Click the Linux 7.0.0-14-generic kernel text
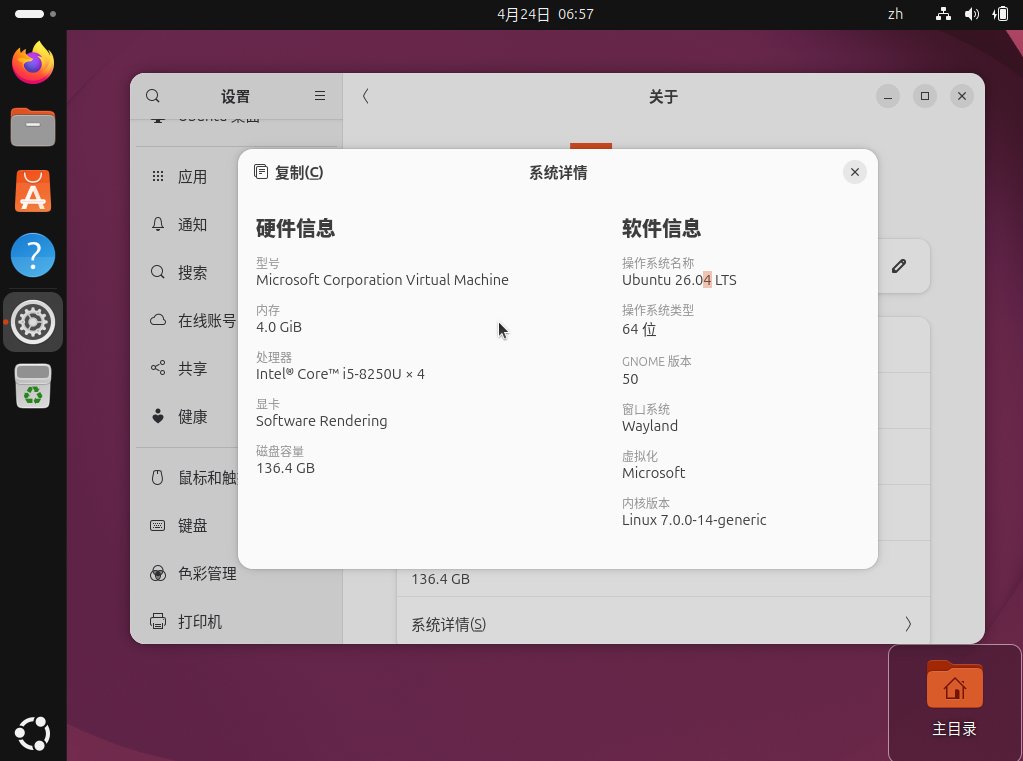 pos(694,520)
